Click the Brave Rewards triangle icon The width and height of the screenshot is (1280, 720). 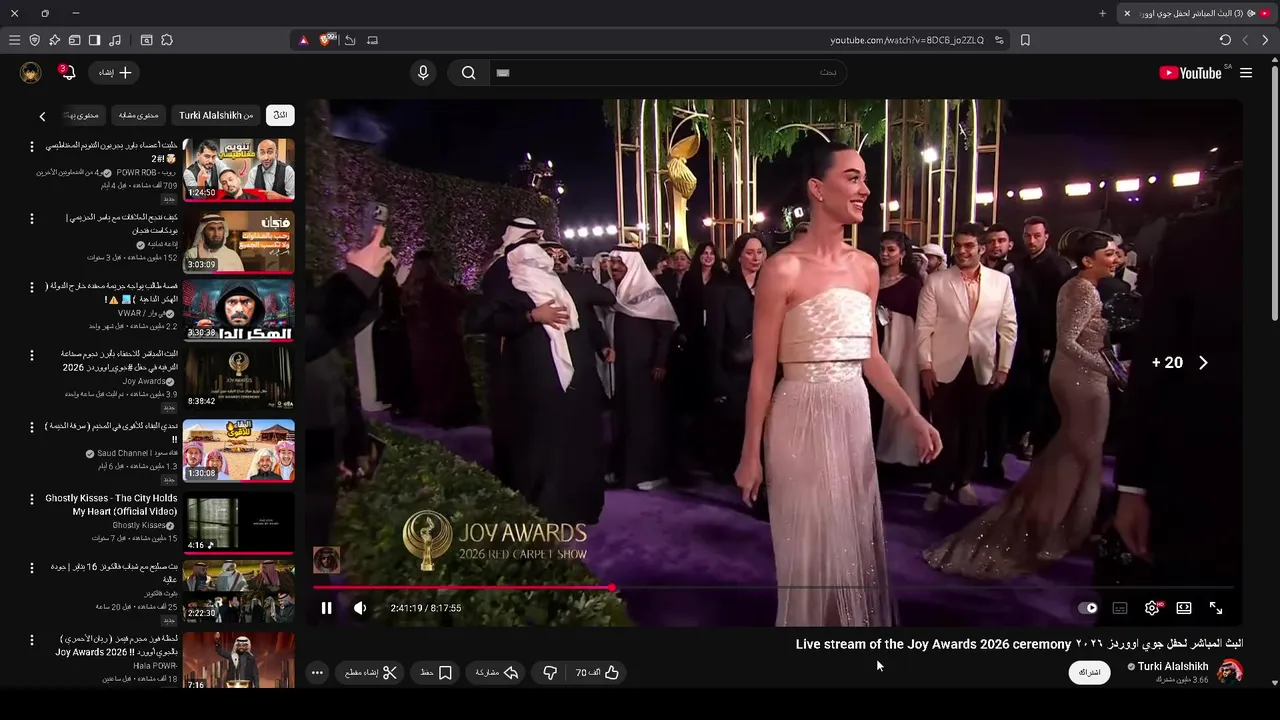tap(304, 40)
